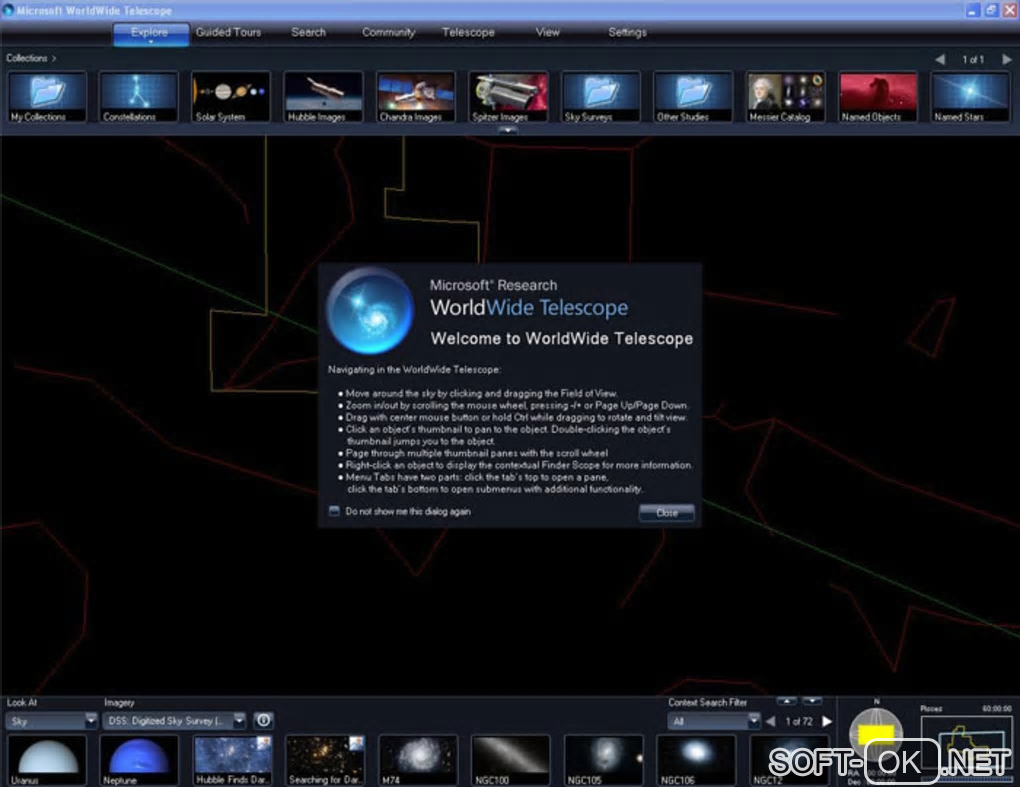Select the Searching for Dar... thumbnail

[x=325, y=760]
